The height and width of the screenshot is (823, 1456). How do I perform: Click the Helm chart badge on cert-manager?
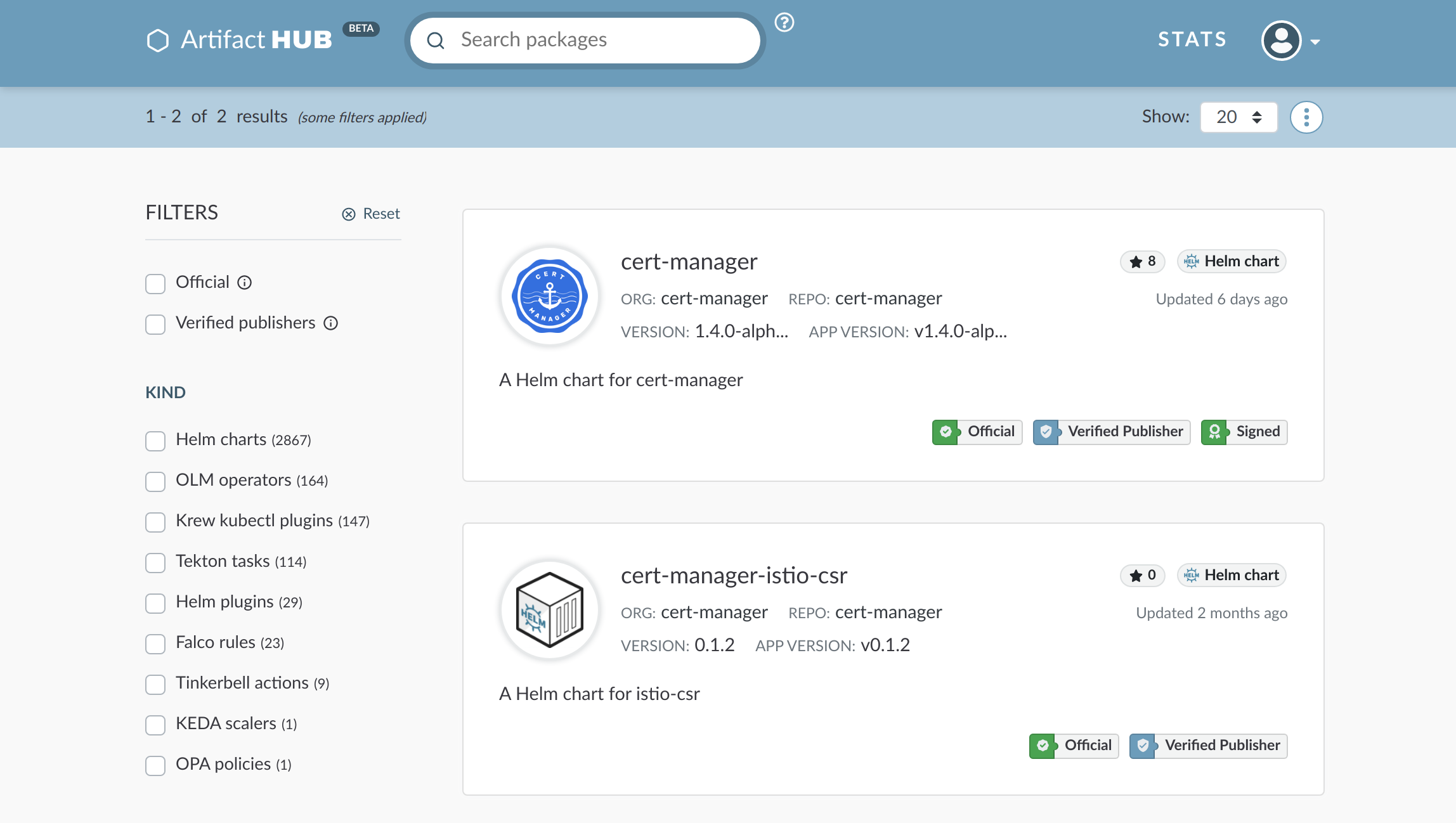(x=1231, y=261)
